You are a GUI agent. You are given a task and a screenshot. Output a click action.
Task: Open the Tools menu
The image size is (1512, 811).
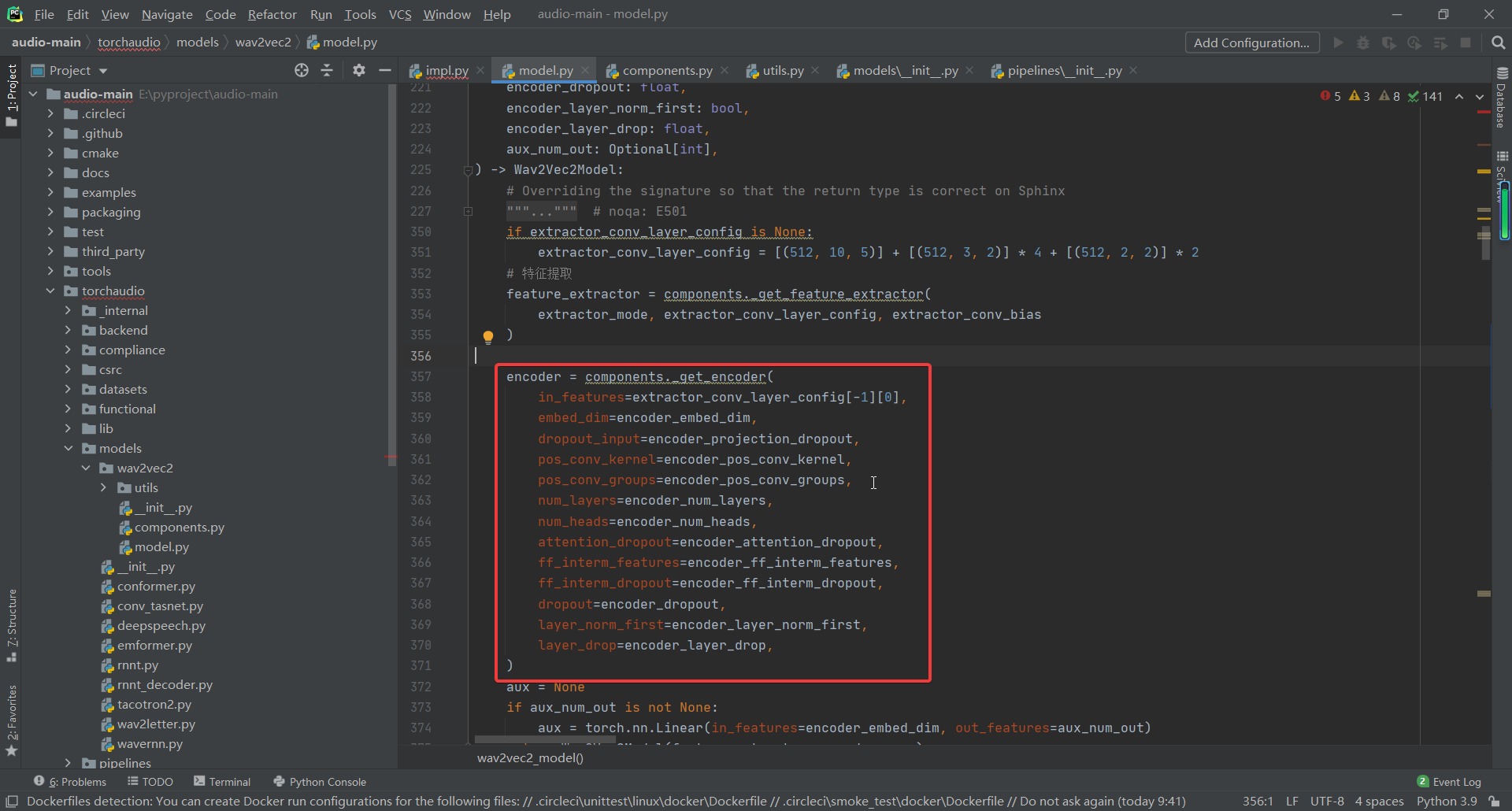click(360, 14)
